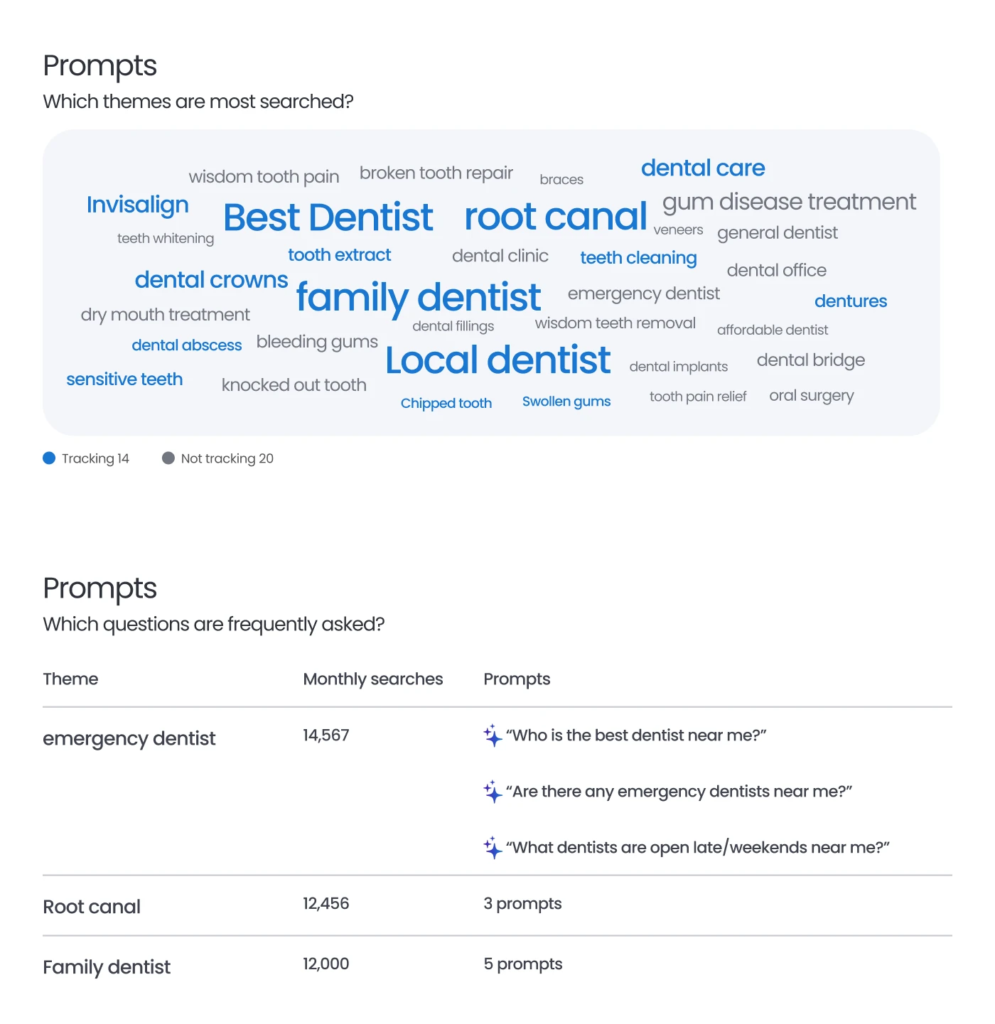
Task: Click the blue Tracking 14 legend dot
Action: (x=49, y=459)
